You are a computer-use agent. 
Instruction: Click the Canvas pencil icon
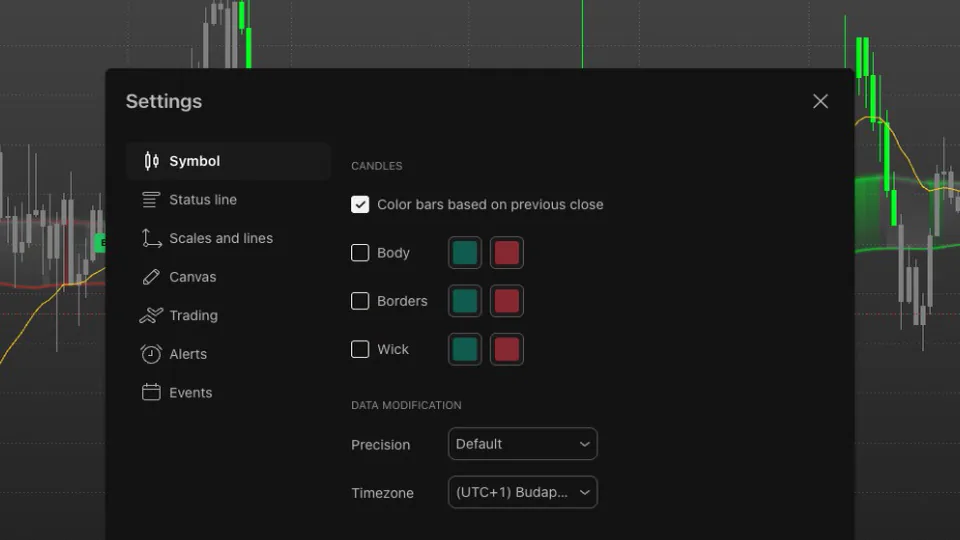point(151,277)
